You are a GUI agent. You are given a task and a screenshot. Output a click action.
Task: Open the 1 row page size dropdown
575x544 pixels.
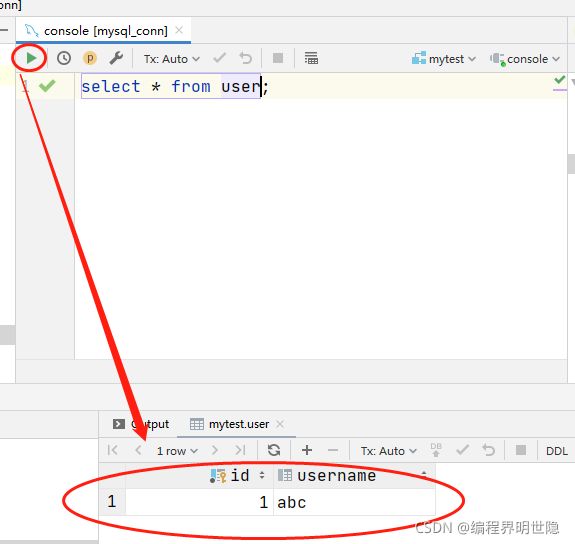point(177,451)
